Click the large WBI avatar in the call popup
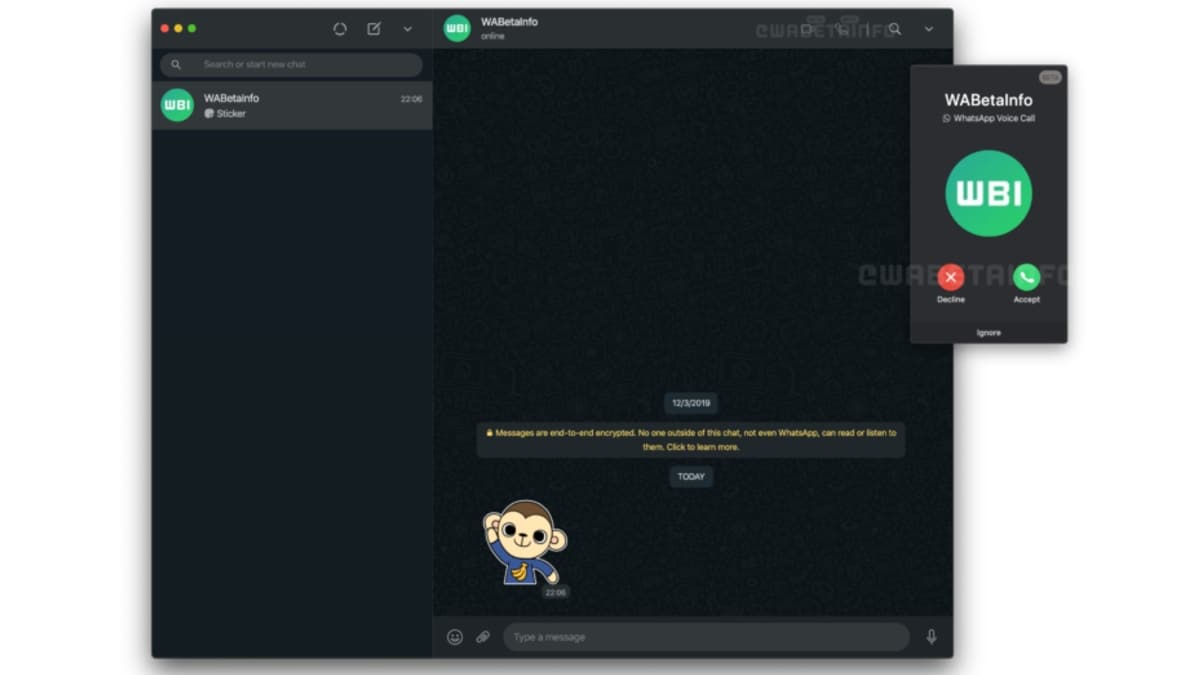 989,193
